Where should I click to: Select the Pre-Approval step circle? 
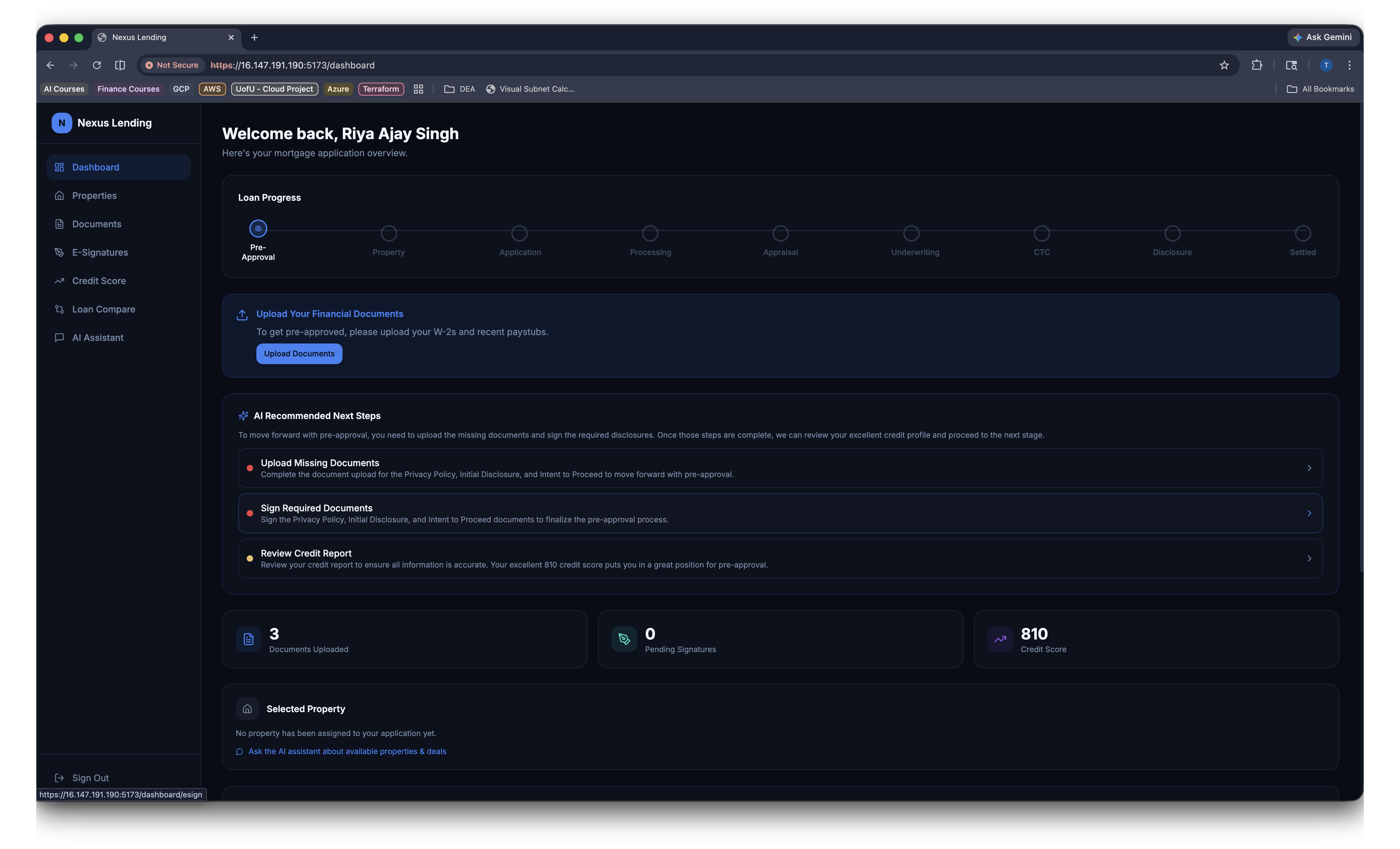point(258,229)
